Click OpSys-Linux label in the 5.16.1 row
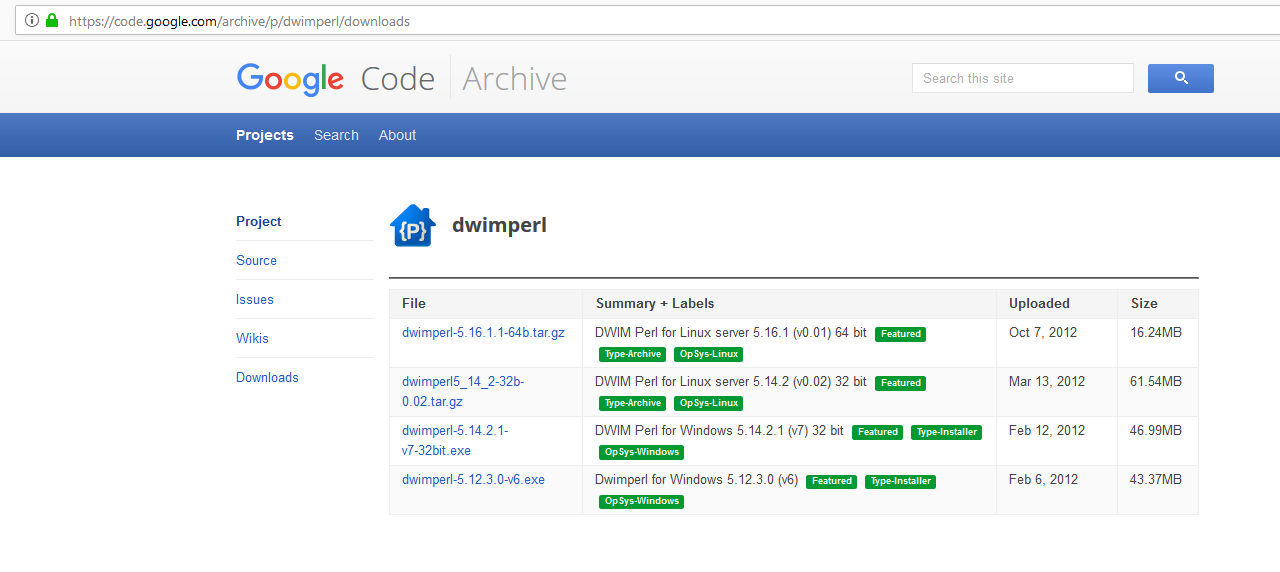 (x=708, y=354)
